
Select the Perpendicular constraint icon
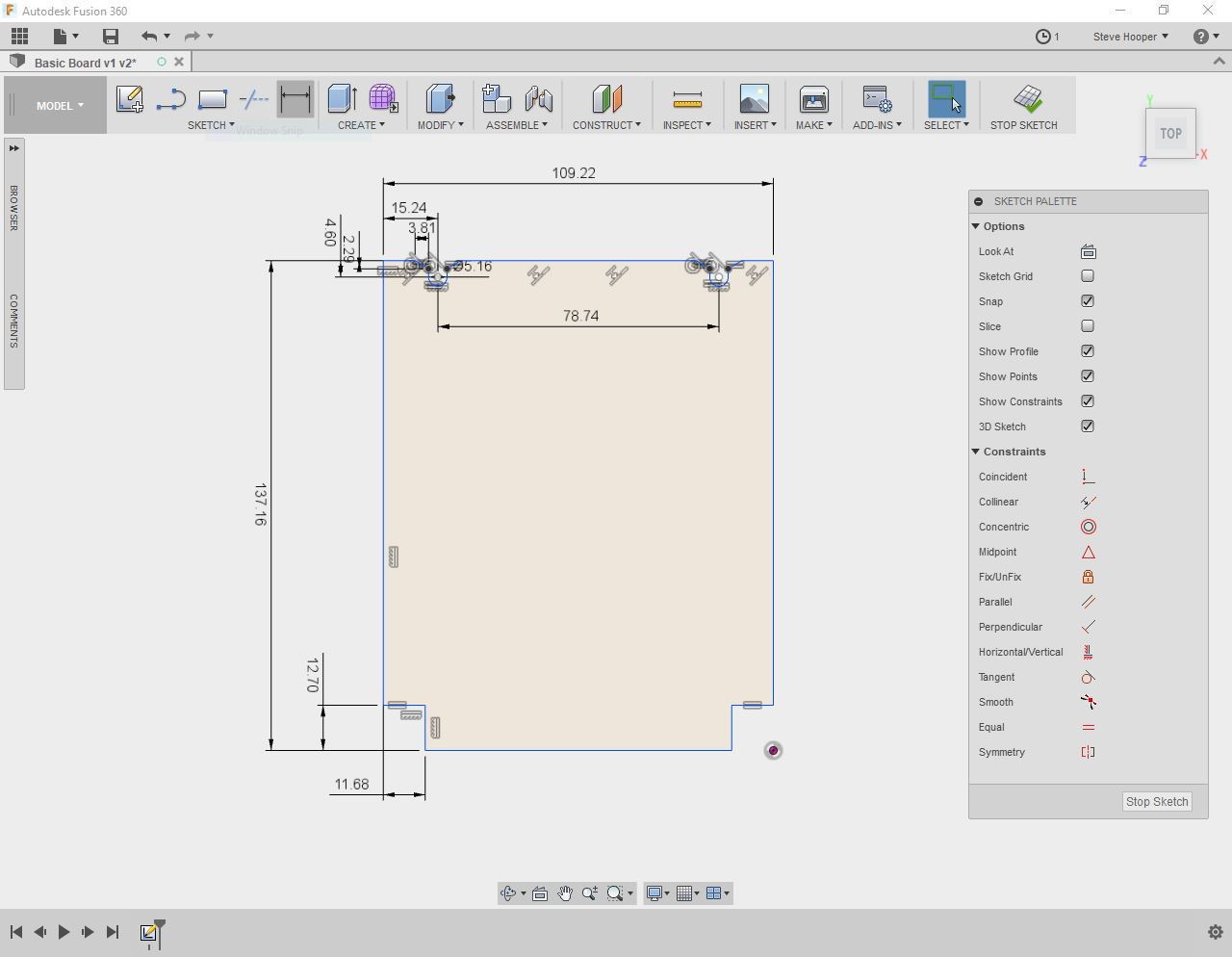coord(1088,627)
